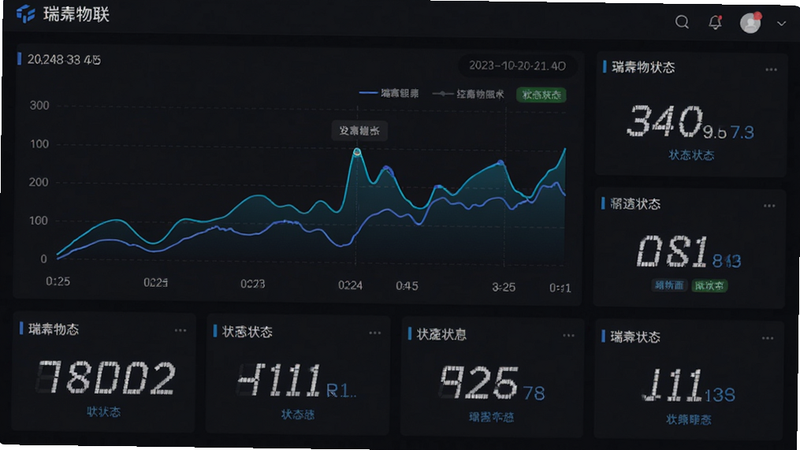Expand the account dropdown chevron

coord(781,23)
